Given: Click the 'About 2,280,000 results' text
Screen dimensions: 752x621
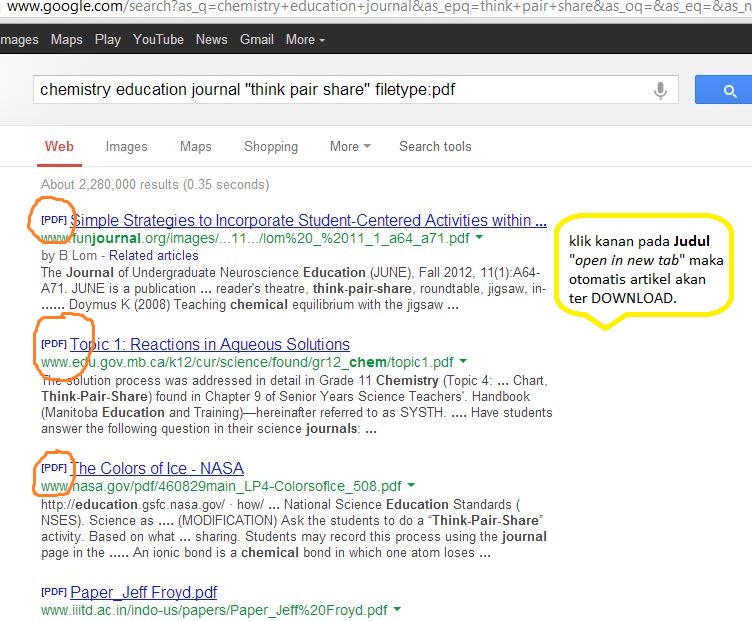Looking at the screenshot, I should tap(155, 185).
